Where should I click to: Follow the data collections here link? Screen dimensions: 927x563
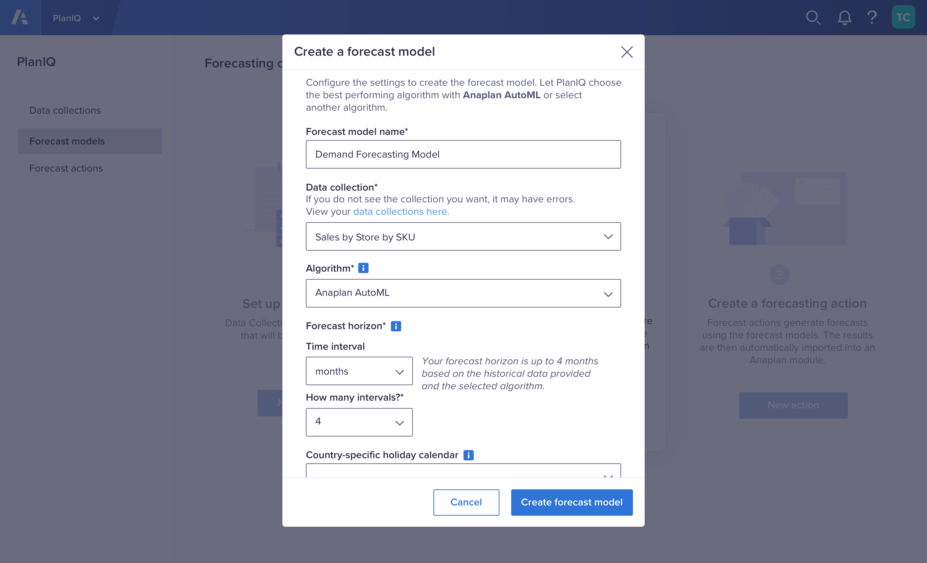pos(401,212)
